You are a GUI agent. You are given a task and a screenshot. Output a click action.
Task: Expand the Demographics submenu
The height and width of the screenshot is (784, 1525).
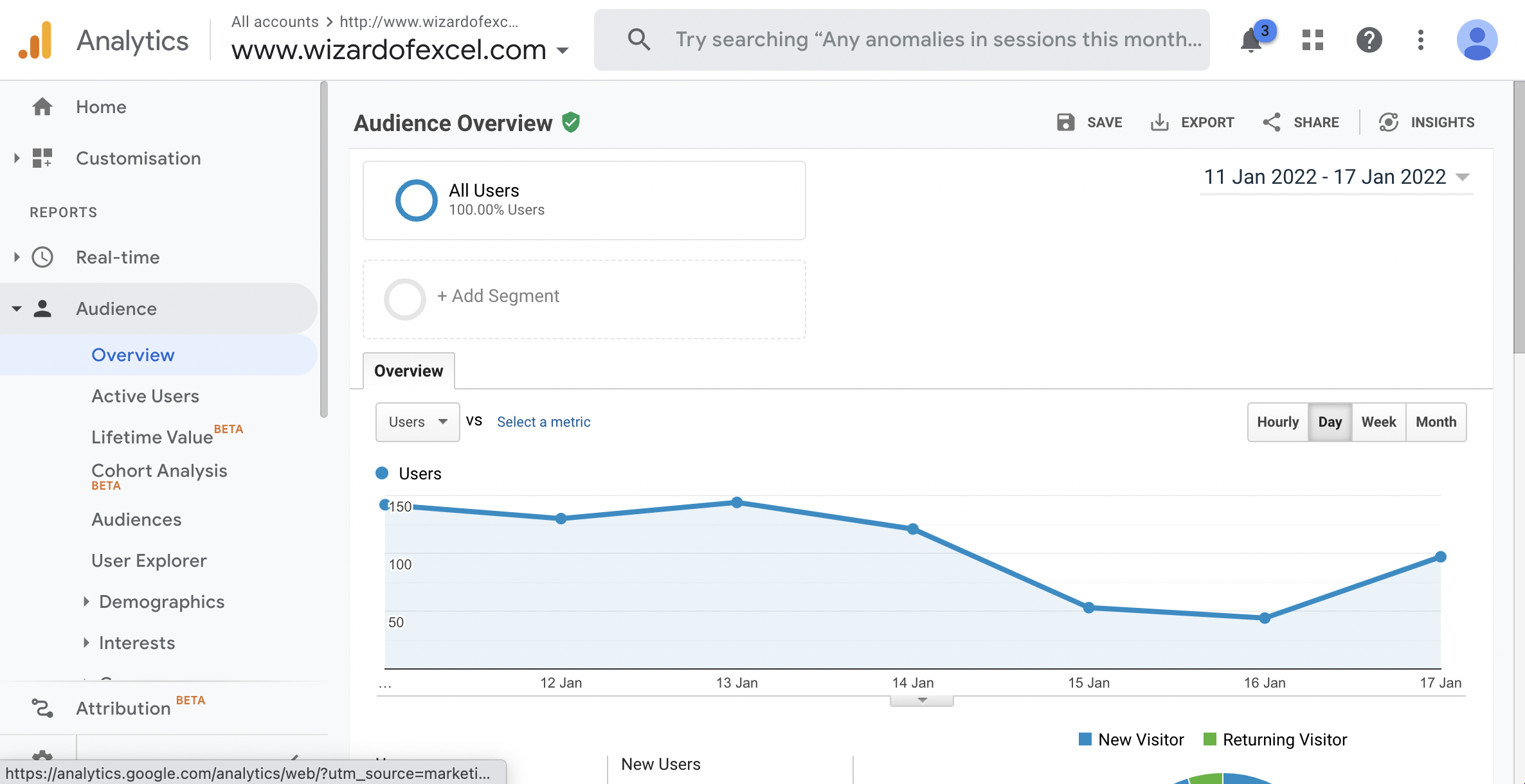click(86, 601)
